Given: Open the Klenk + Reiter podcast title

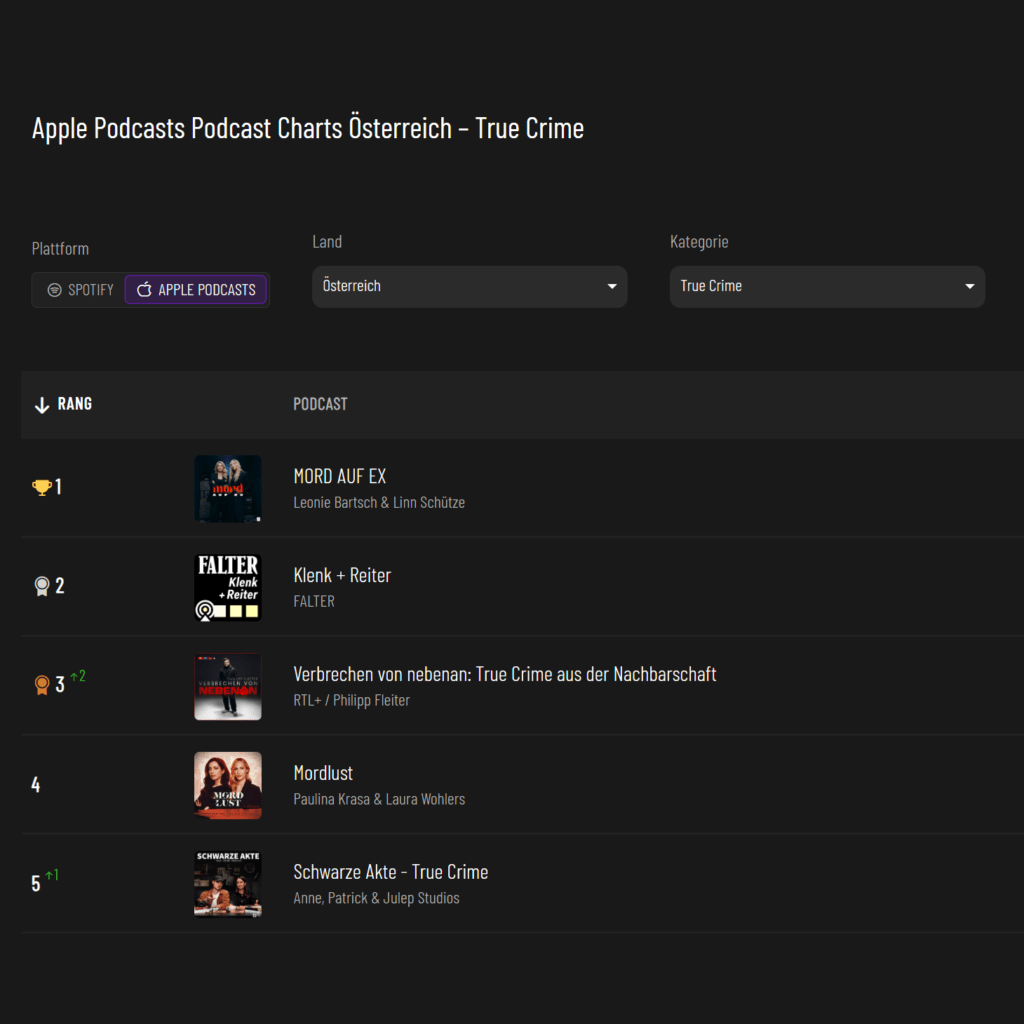Looking at the screenshot, I should pyautogui.click(x=342, y=575).
